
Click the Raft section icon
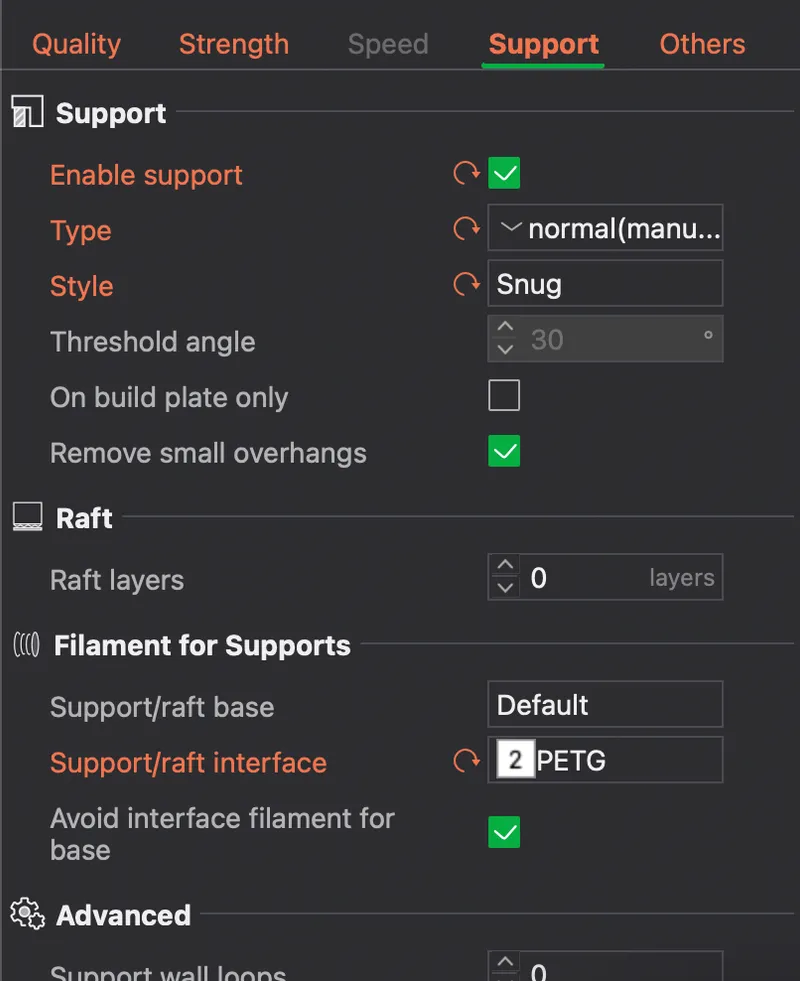tap(27, 517)
